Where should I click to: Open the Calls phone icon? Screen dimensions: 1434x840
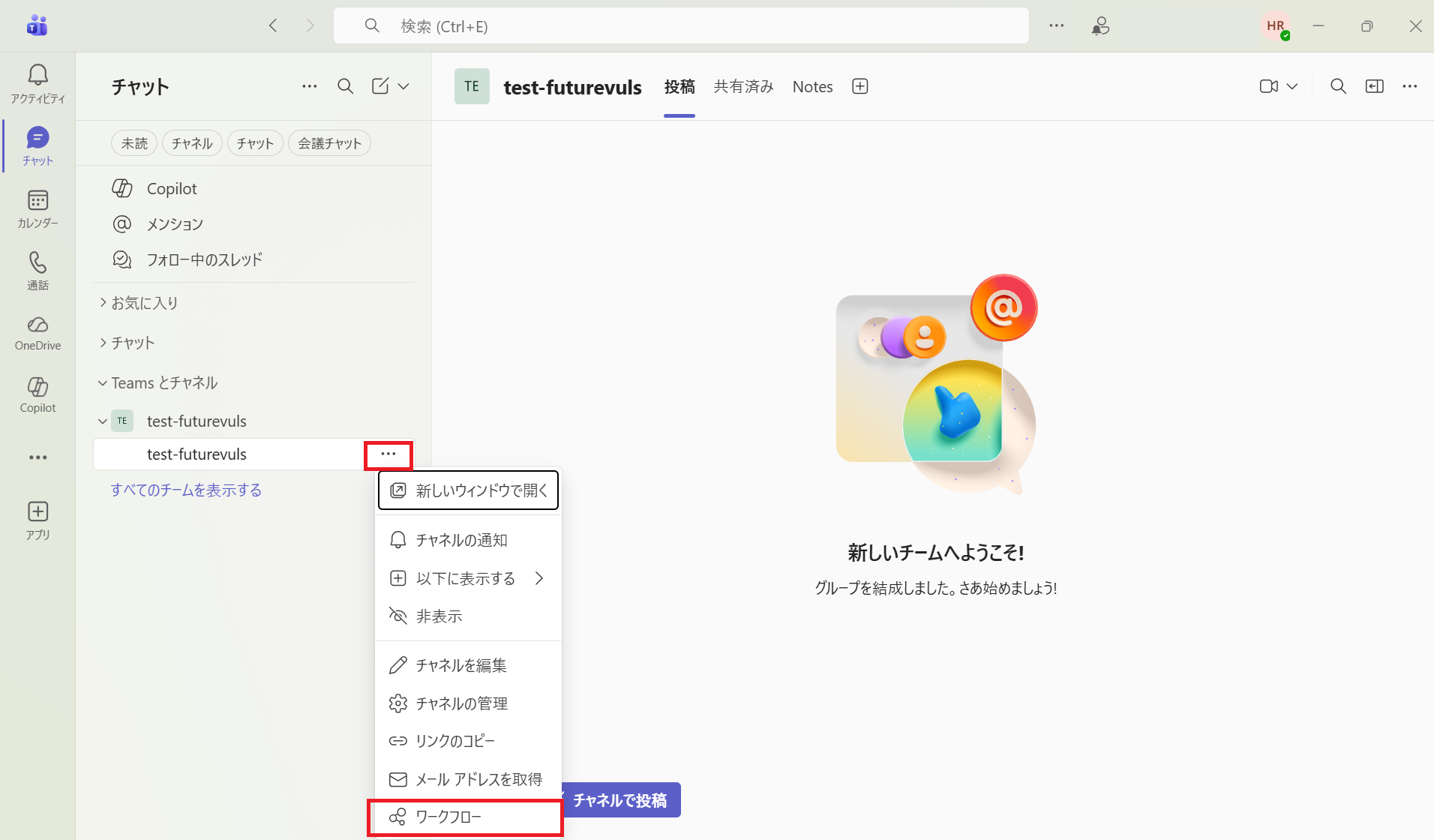point(37,270)
